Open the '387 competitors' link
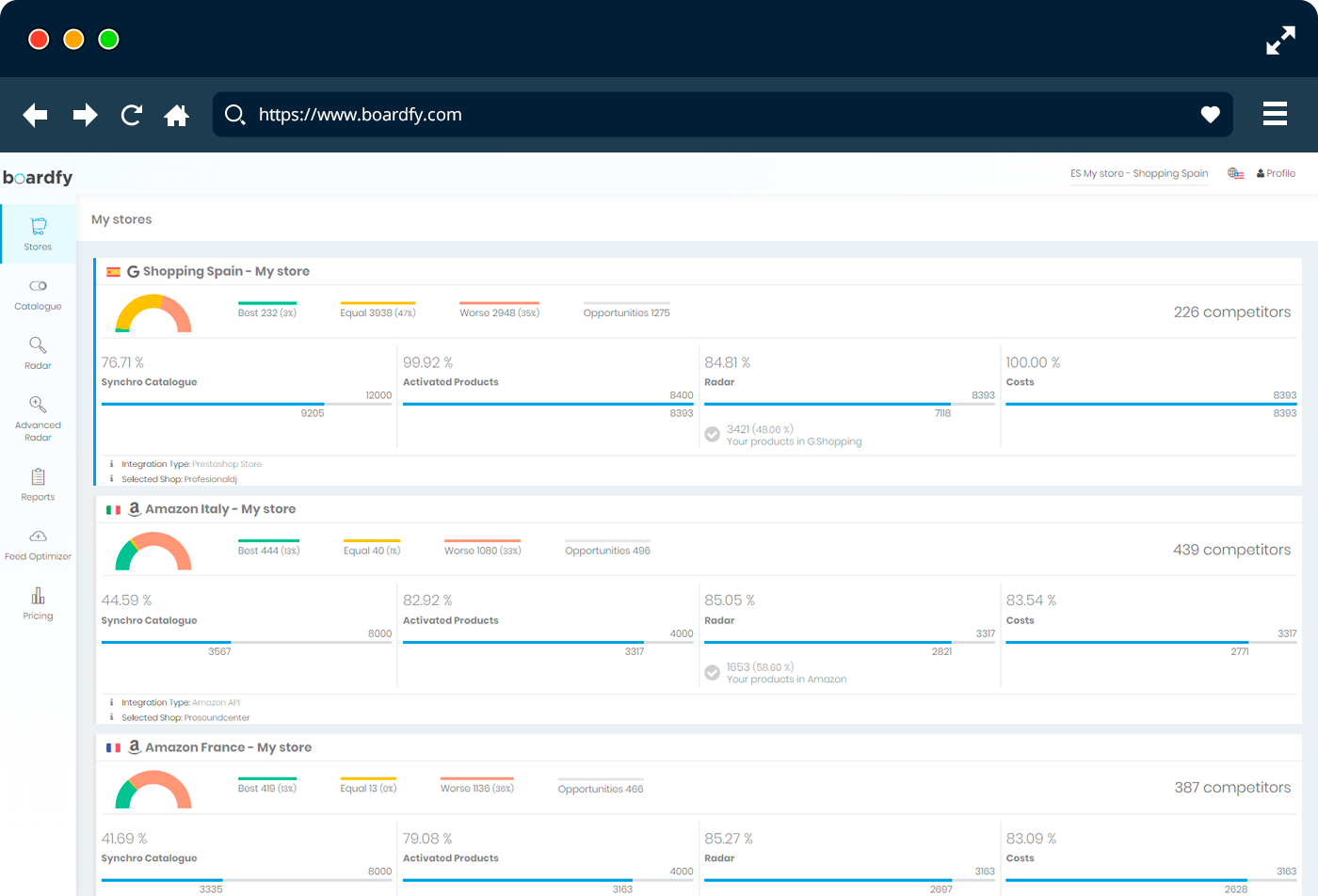1318x896 pixels. [1232, 788]
